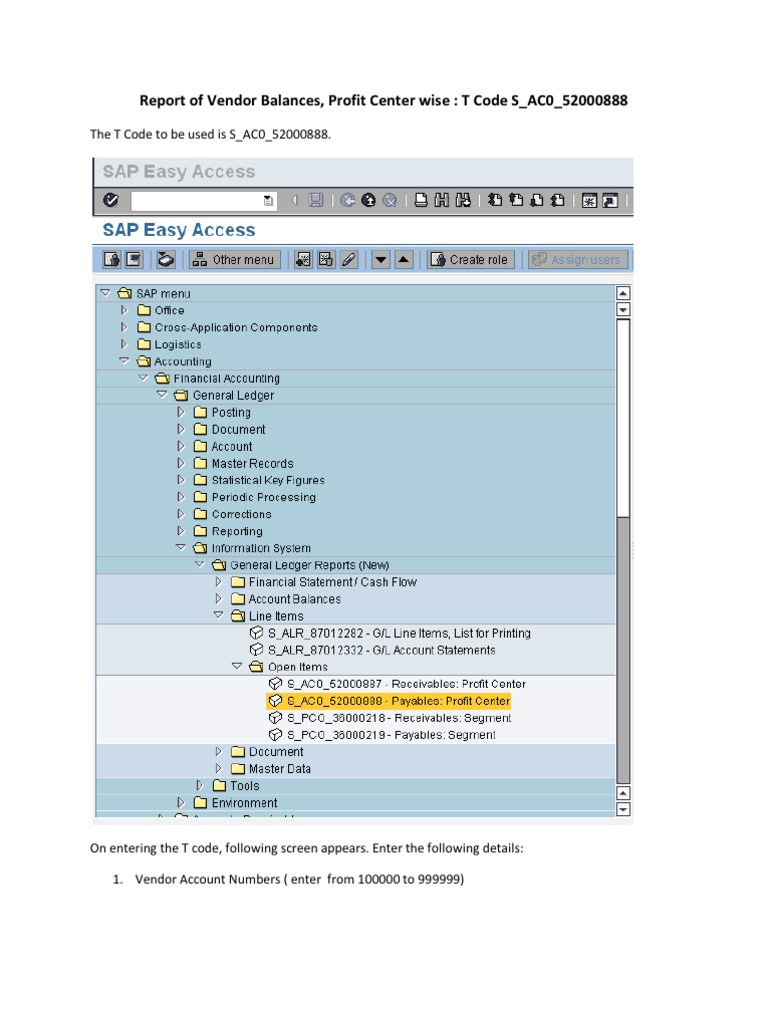The image size is (768, 1024).
Task: Collapse the command field arrow
Action: pyautogui.click(x=294, y=200)
